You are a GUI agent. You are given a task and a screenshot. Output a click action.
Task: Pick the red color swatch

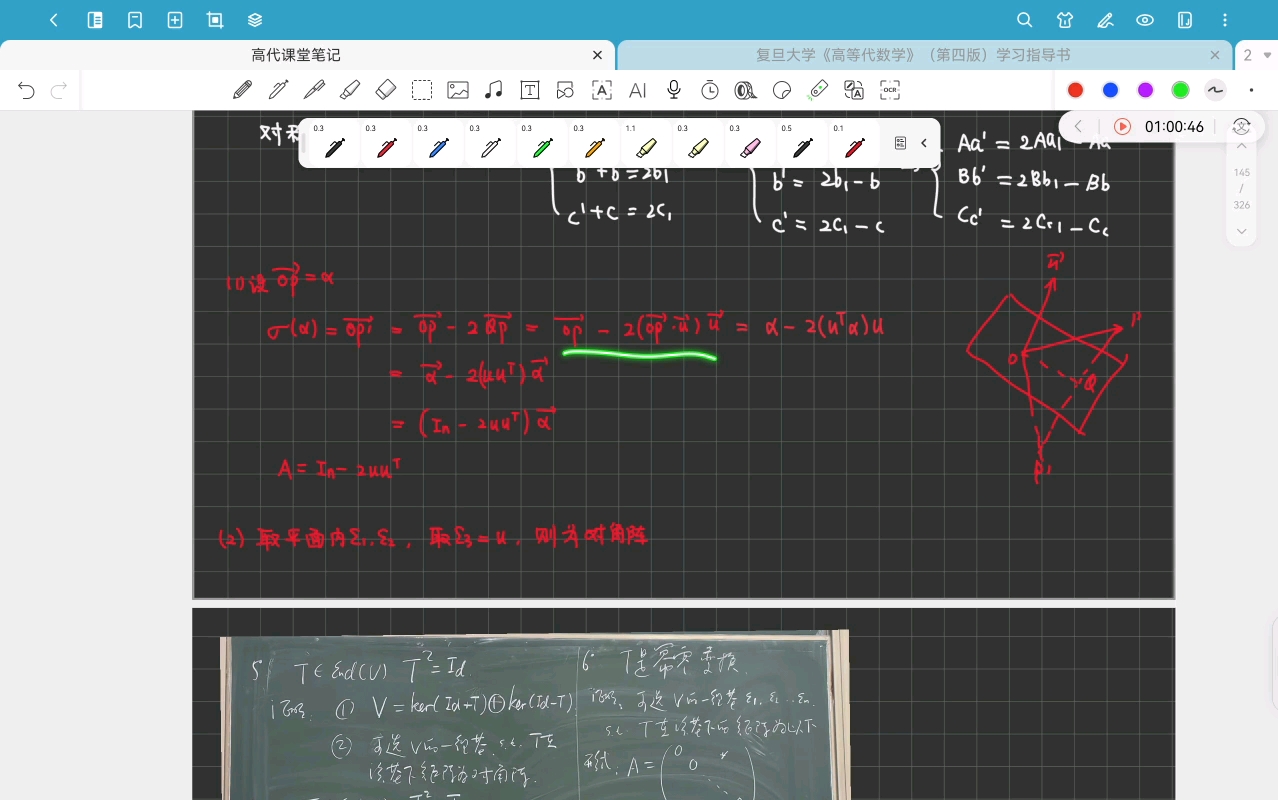tap(1075, 90)
